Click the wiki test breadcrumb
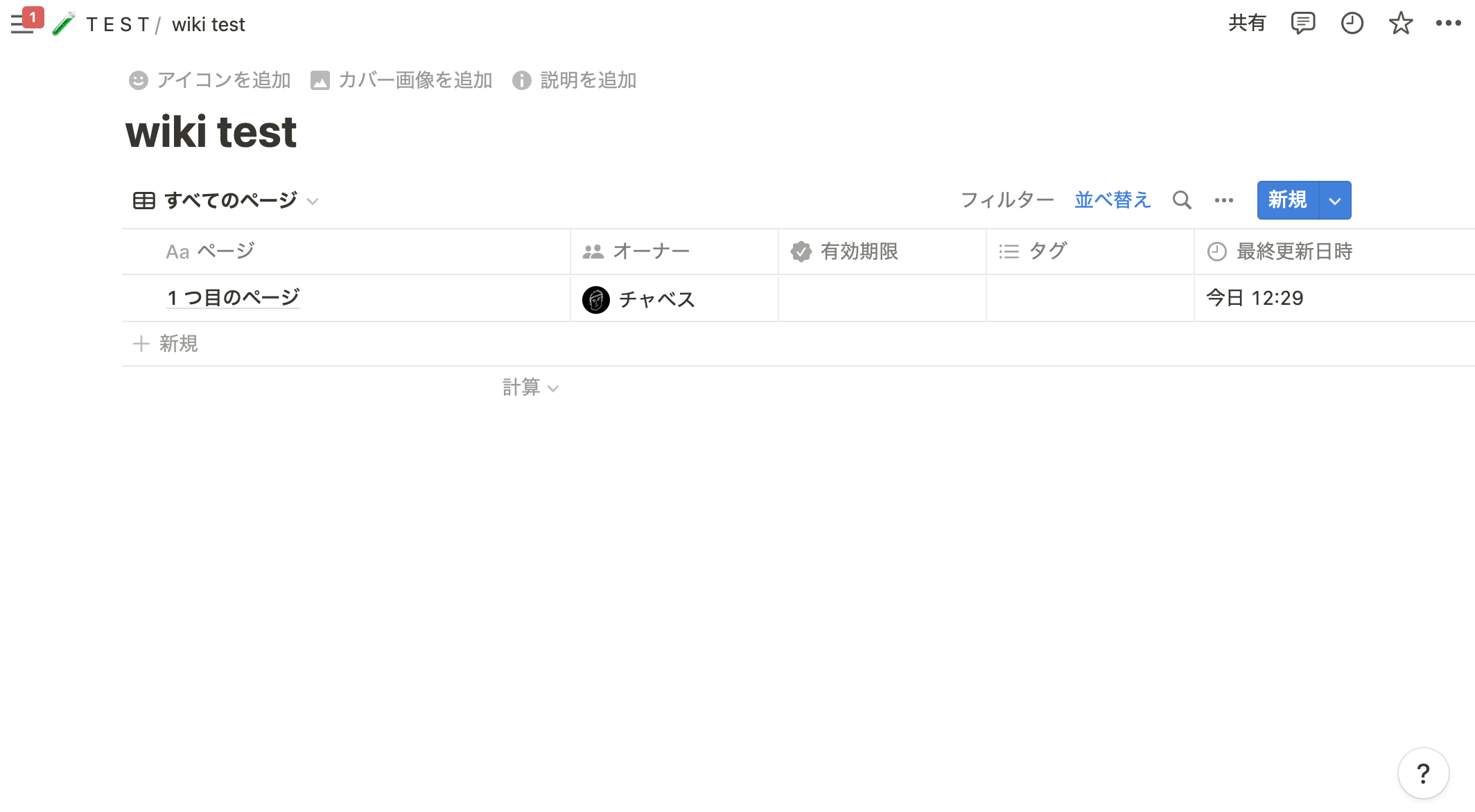The image size is (1475, 812). tap(208, 24)
